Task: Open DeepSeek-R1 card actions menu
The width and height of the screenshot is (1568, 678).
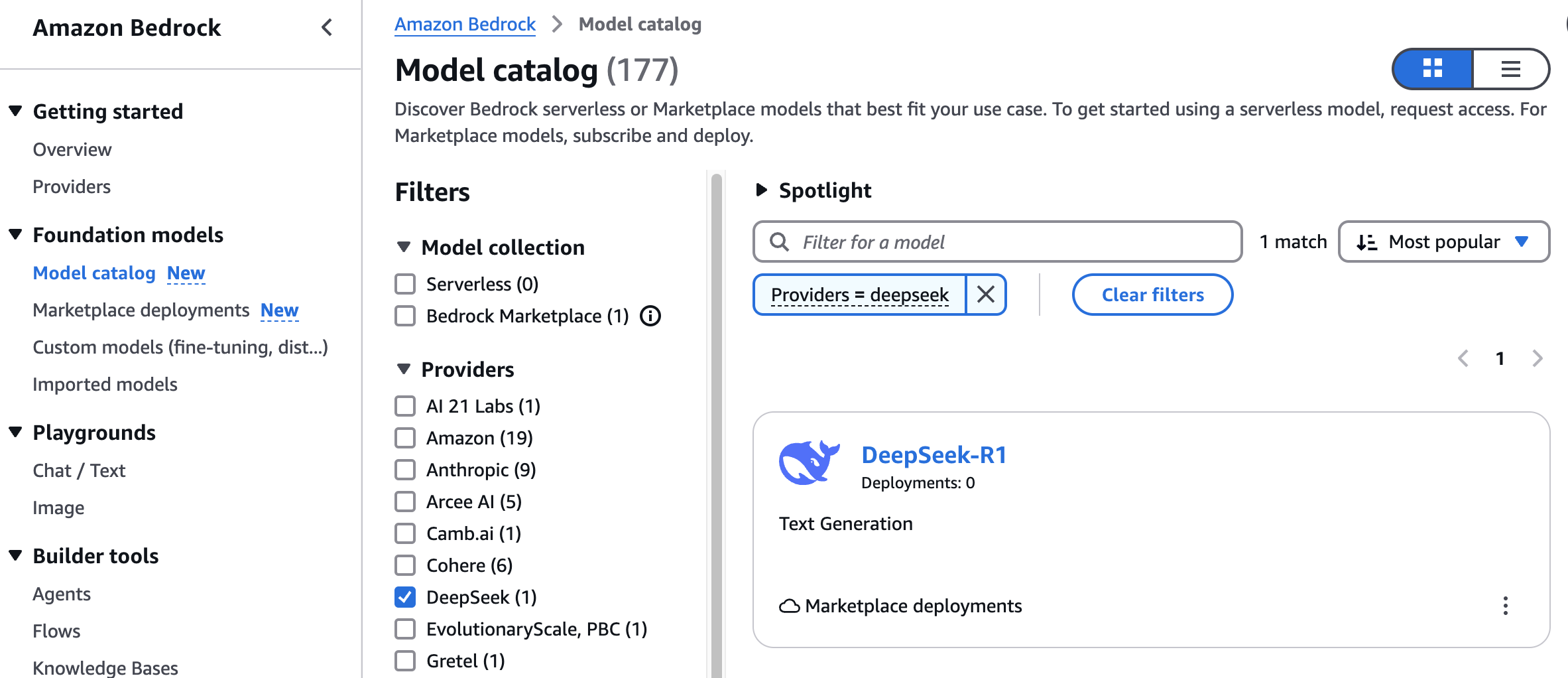Action: [x=1506, y=606]
